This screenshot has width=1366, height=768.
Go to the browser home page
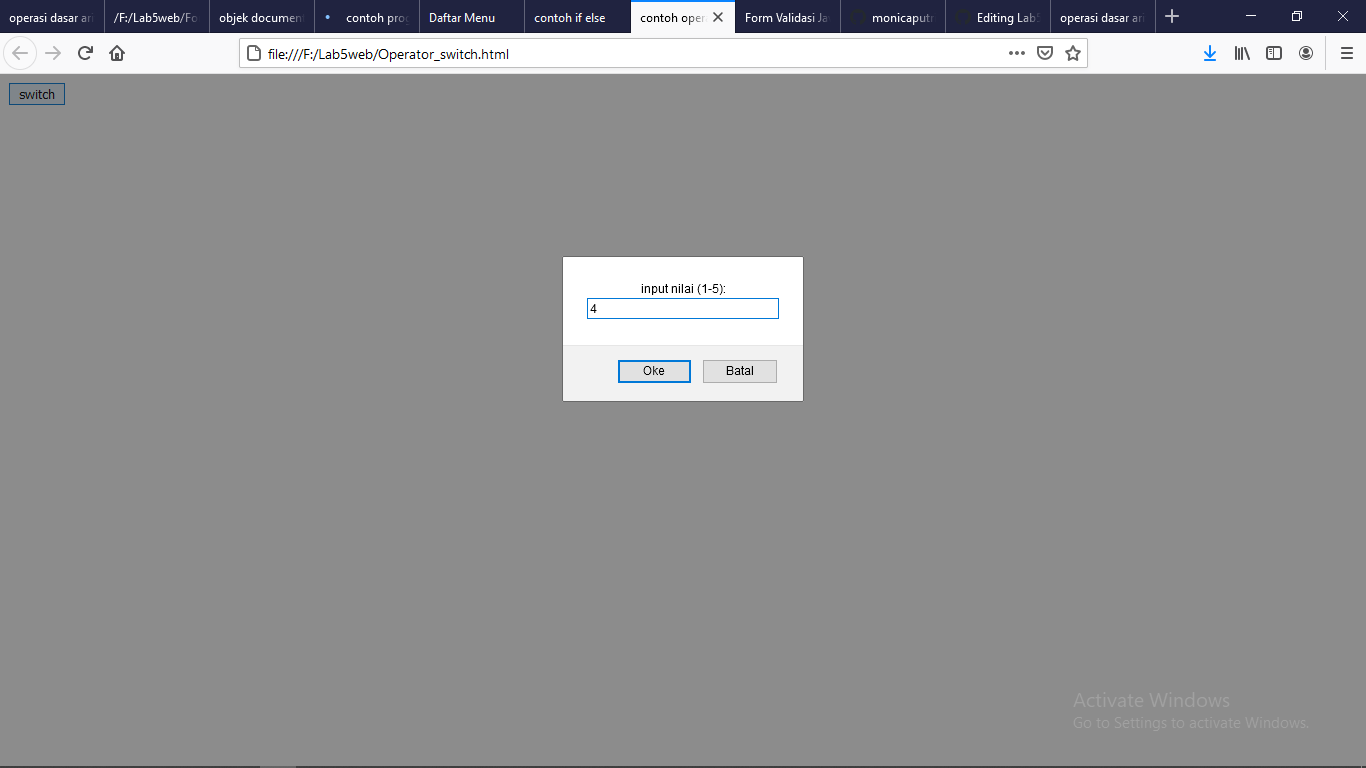click(117, 53)
